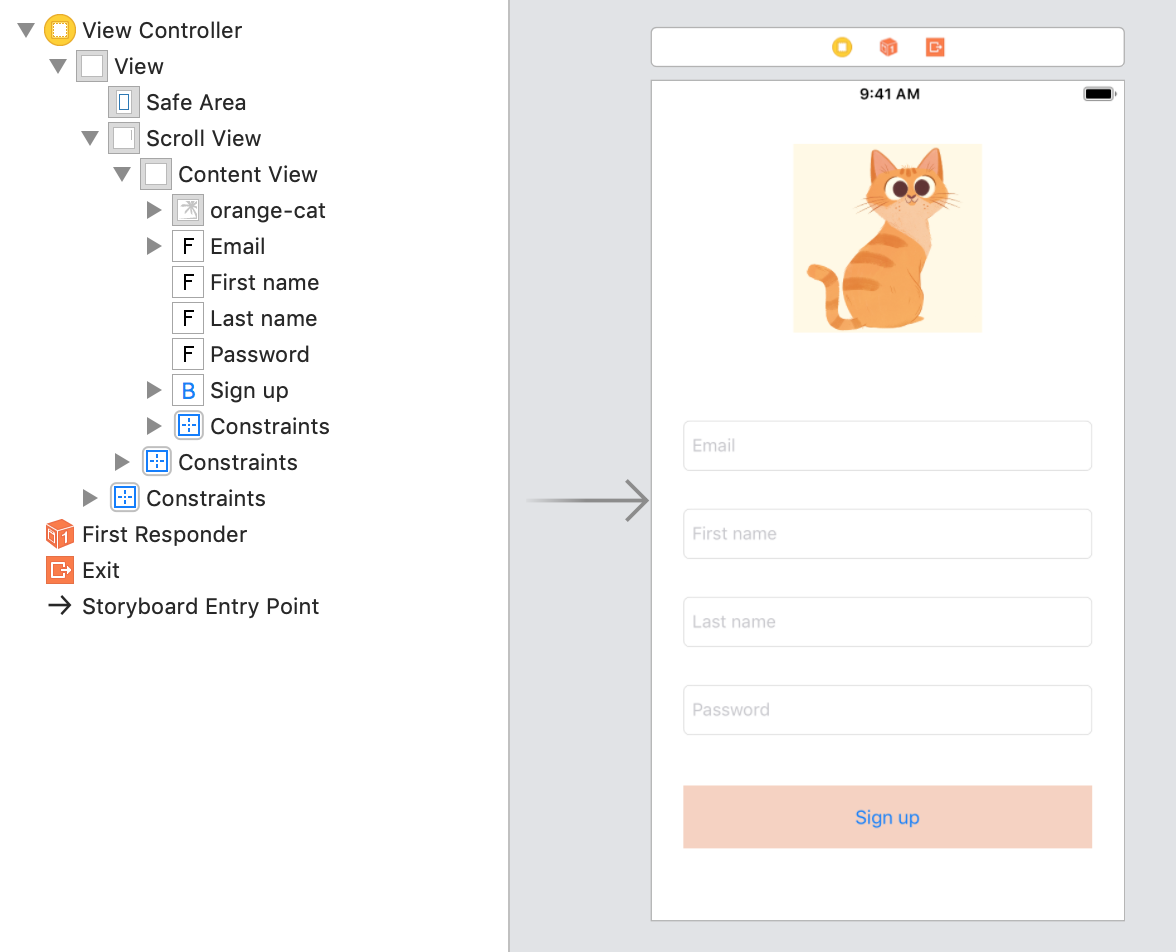The height and width of the screenshot is (952, 1176).
Task: Click the Sign up button icon in outline
Action: point(188,390)
